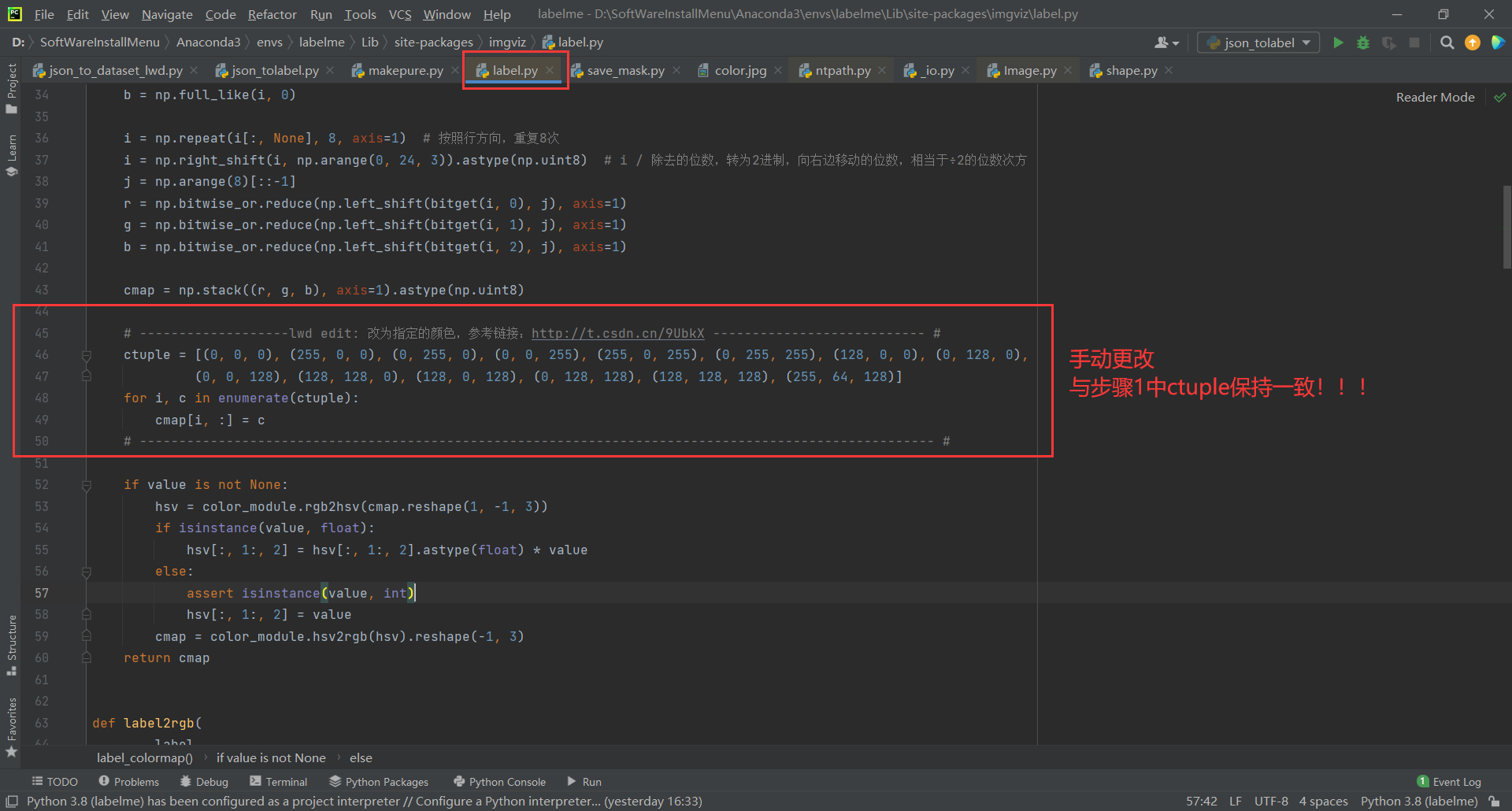Screen dimensions: 1512x811
Task: Open the VCS menu
Action: [x=400, y=14]
